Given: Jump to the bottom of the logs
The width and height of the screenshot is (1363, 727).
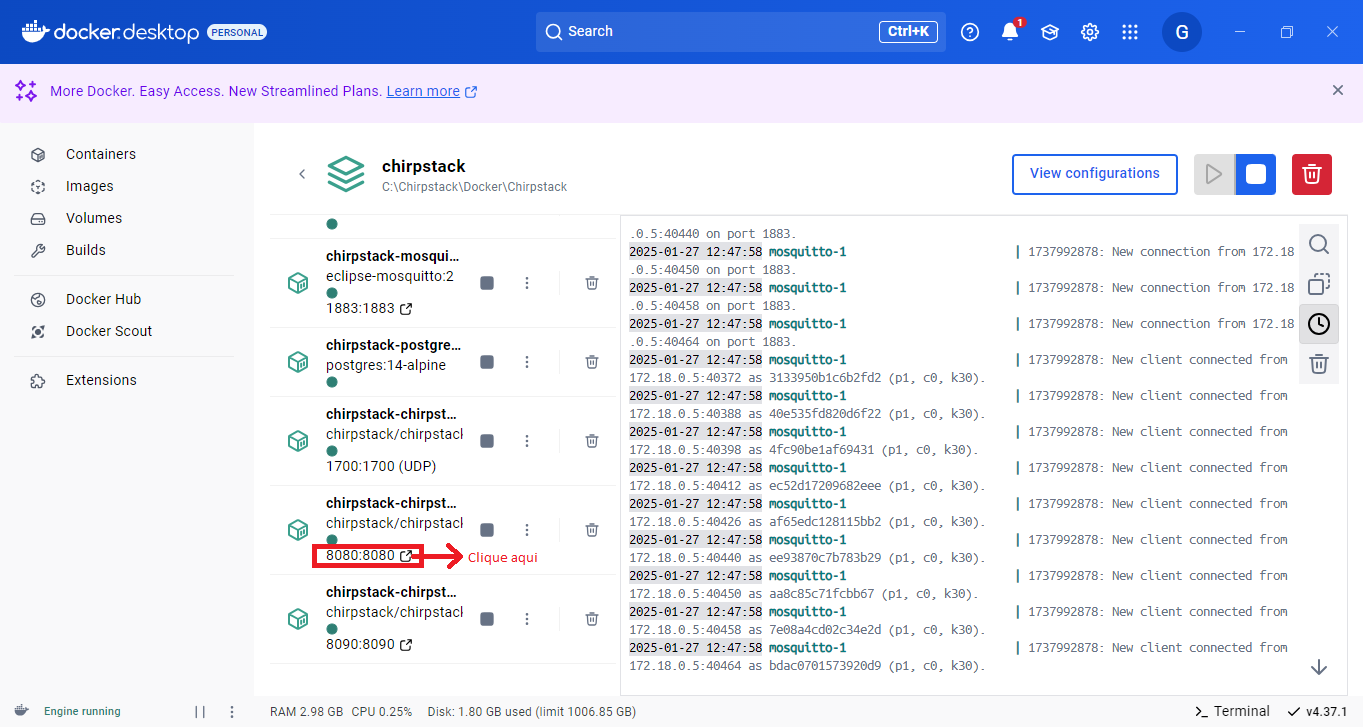Looking at the screenshot, I should pos(1318,667).
